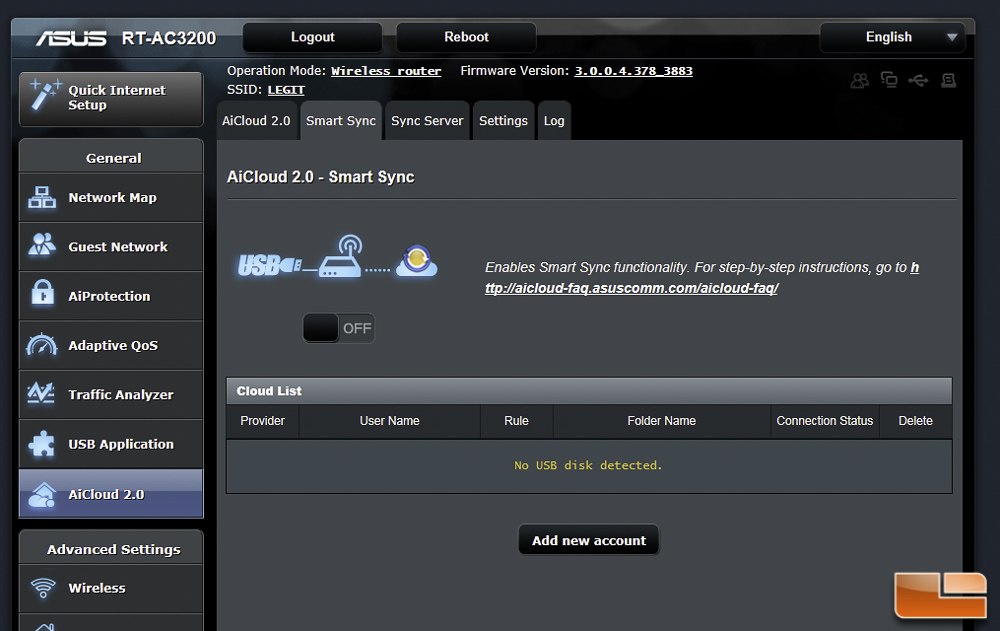The height and width of the screenshot is (631, 1000).
Task: Select AiCloud 2.0 in the sidebar
Action: point(111,494)
